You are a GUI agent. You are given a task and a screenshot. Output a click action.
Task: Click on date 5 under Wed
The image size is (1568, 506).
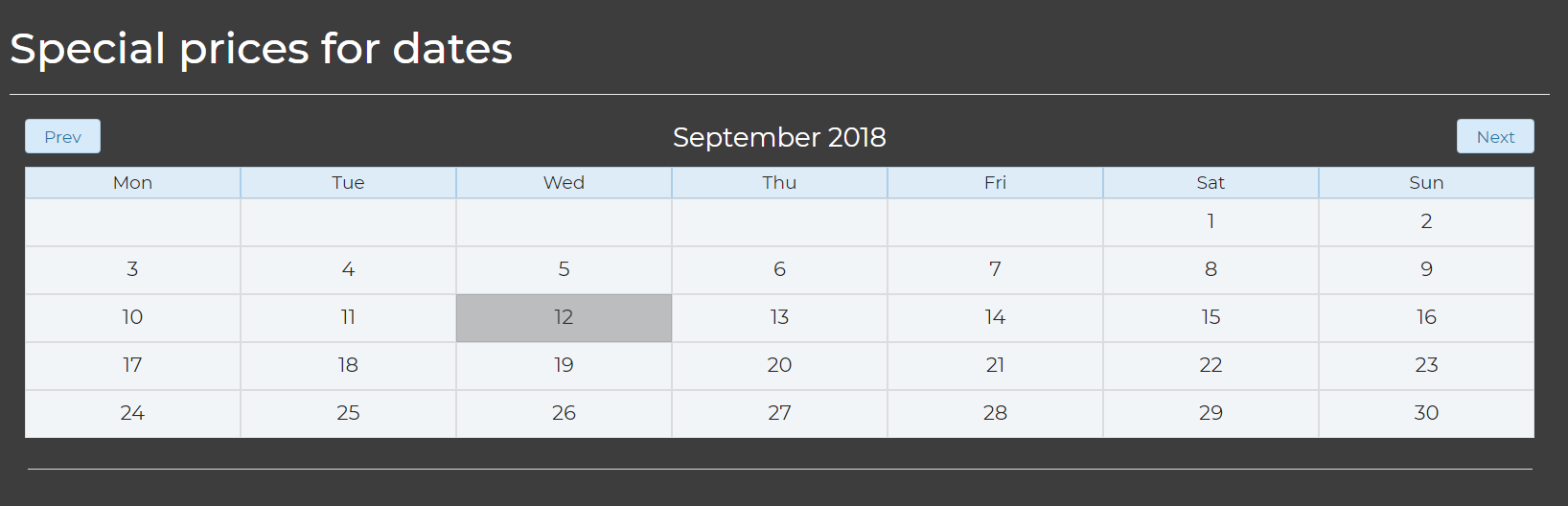click(x=564, y=270)
